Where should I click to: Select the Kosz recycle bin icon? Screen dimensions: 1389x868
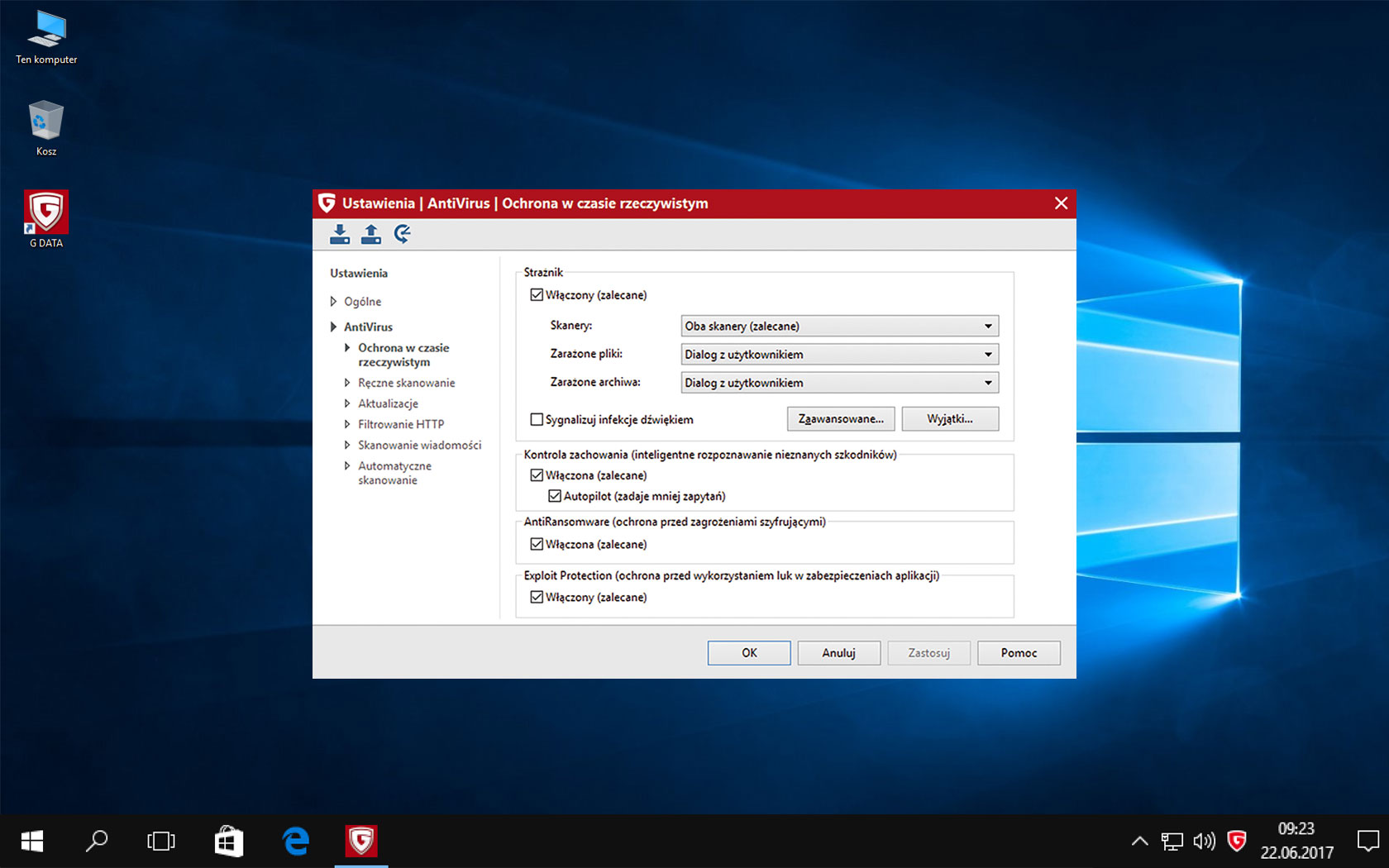tap(46, 129)
